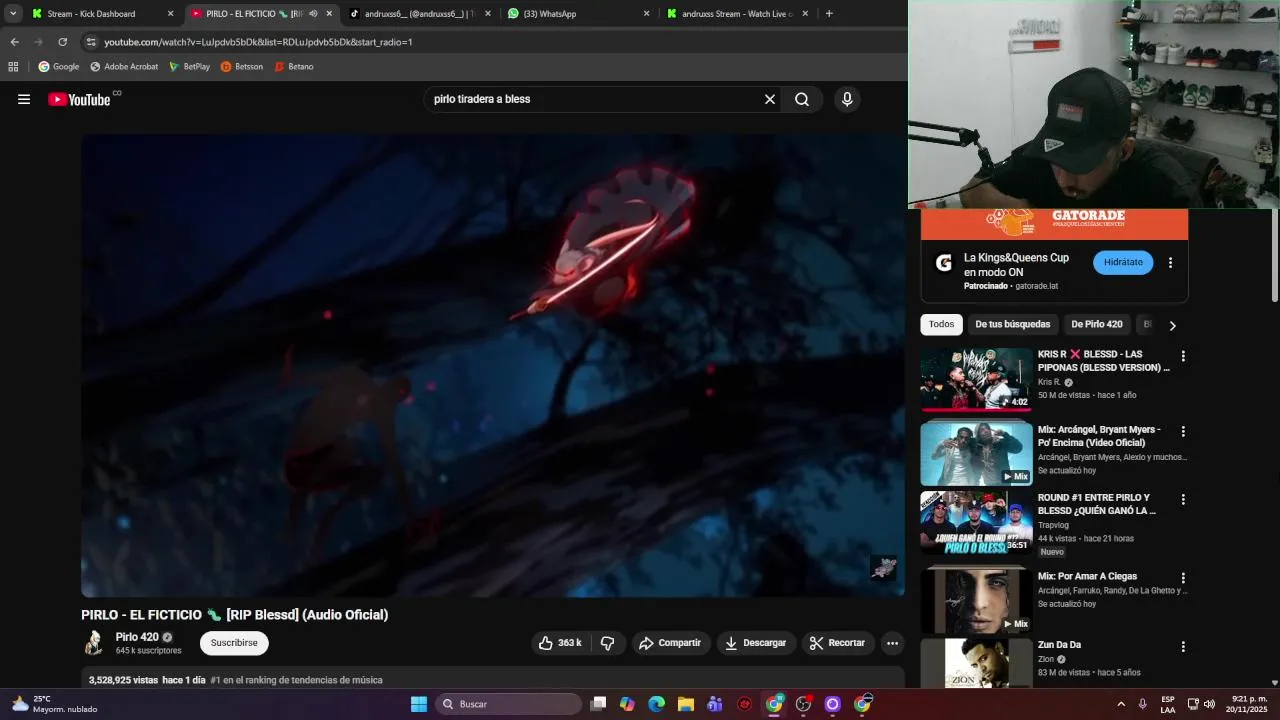Open options menu for the Gatorade ad
Image resolution: width=1280 pixels, height=720 pixels.
(x=1170, y=263)
